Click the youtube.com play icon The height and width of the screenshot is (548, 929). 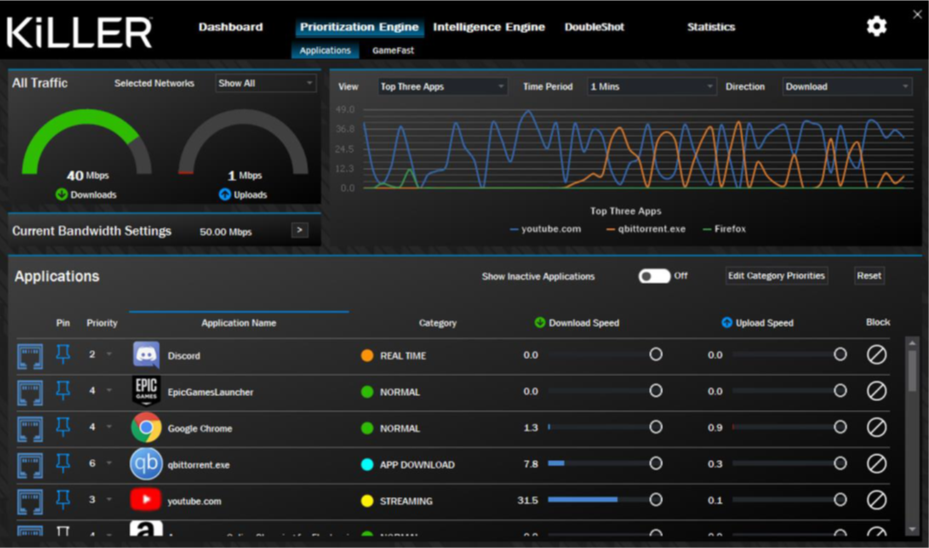[x=146, y=499]
